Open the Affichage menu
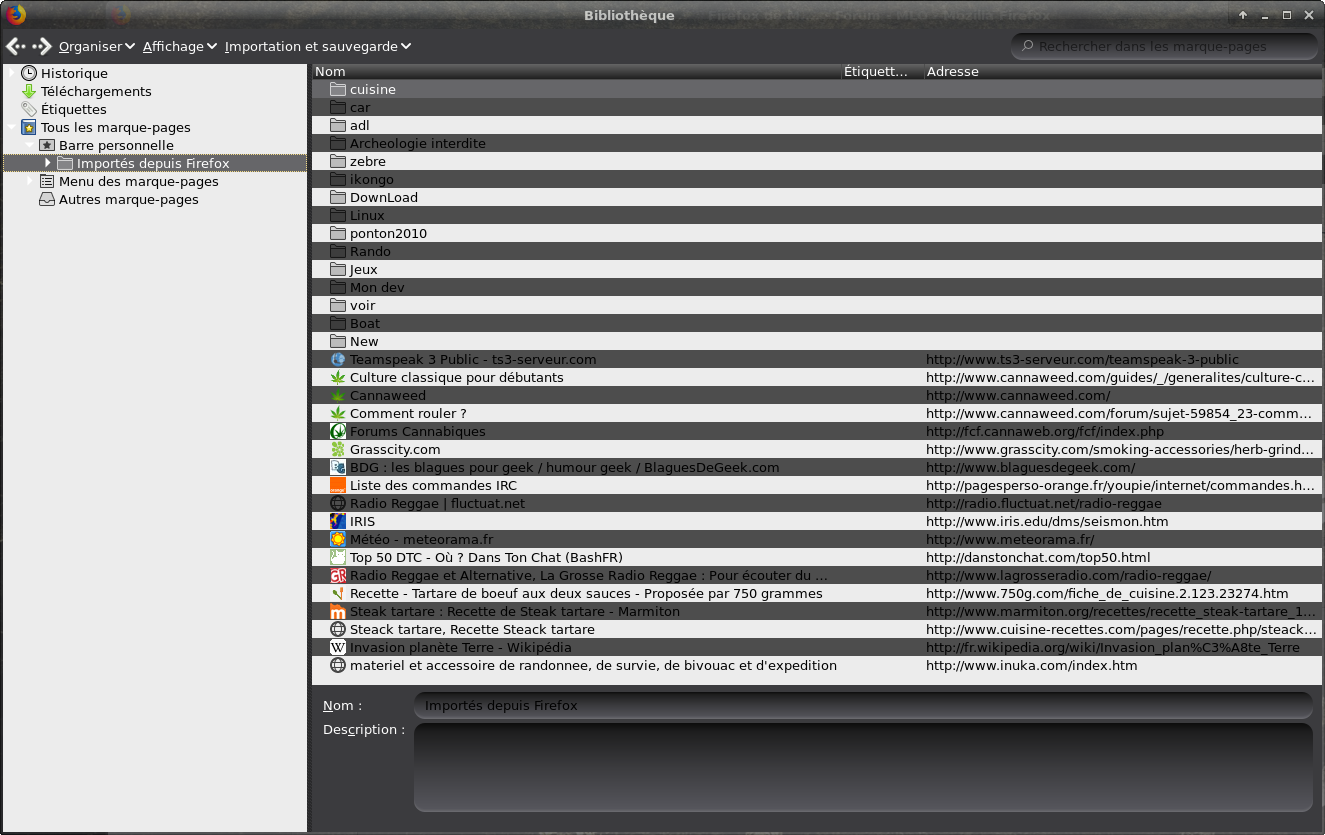The image size is (1325, 835). click(180, 46)
